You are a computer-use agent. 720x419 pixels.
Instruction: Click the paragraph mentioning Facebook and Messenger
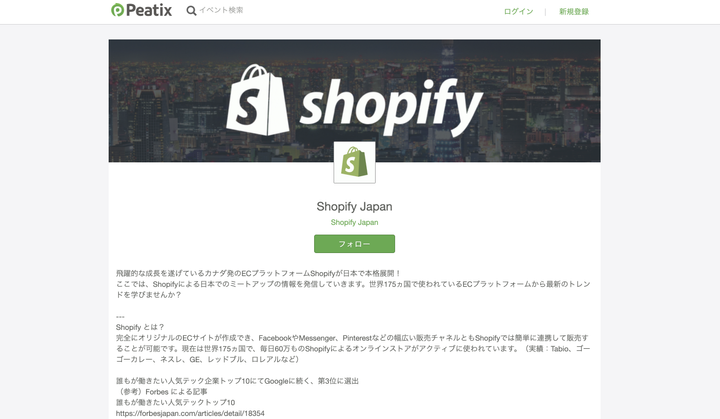pos(353,349)
